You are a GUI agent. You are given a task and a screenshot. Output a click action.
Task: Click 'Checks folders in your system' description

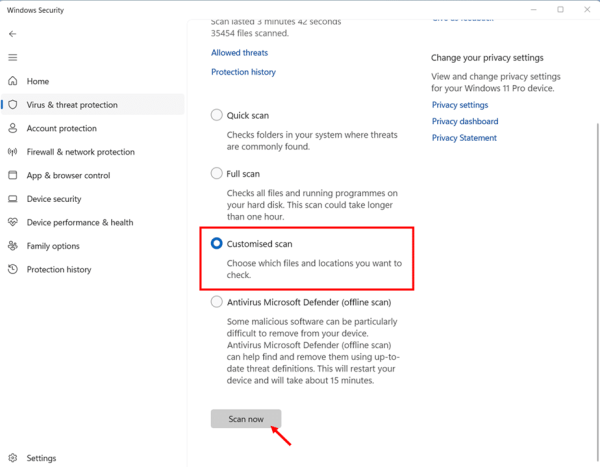coord(312,140)
